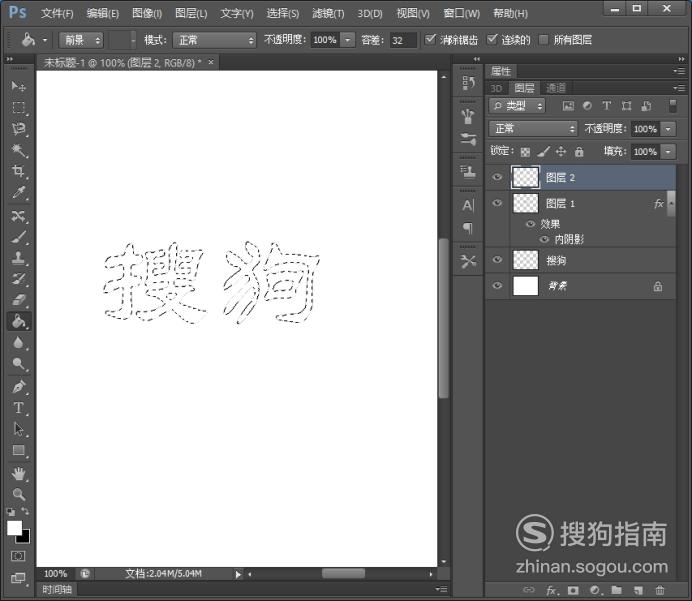
Task: Select the Clone Stamp tool
Action: coord(18,258)
